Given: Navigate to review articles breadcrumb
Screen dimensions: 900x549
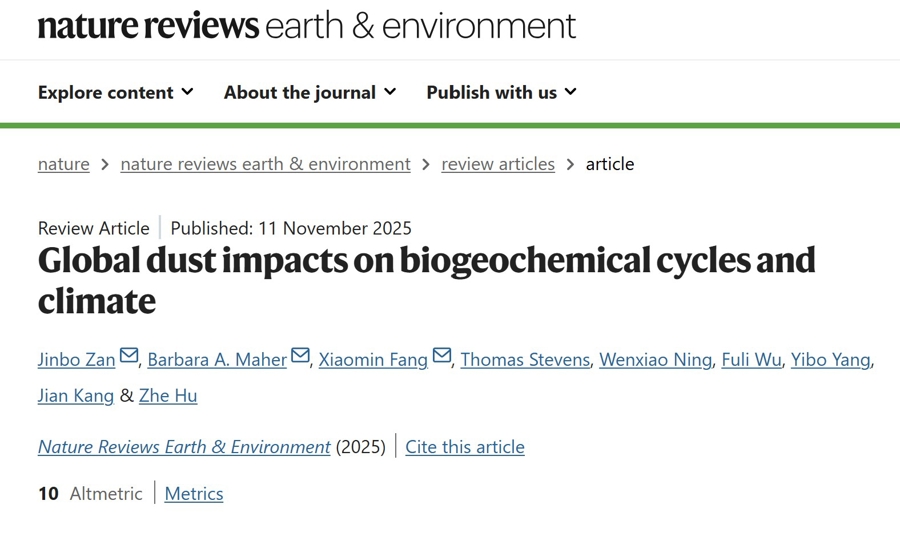Looking at the screenshot, I should 498,164.
